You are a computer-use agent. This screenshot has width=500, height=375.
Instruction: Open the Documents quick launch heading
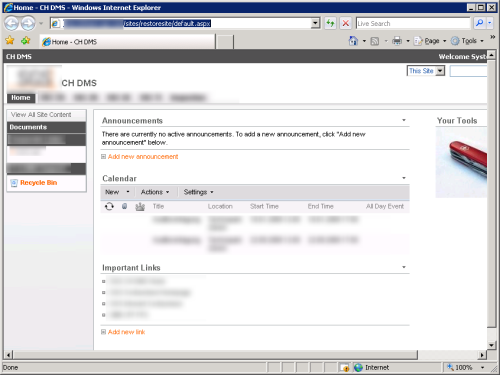[x=28, y=127]
